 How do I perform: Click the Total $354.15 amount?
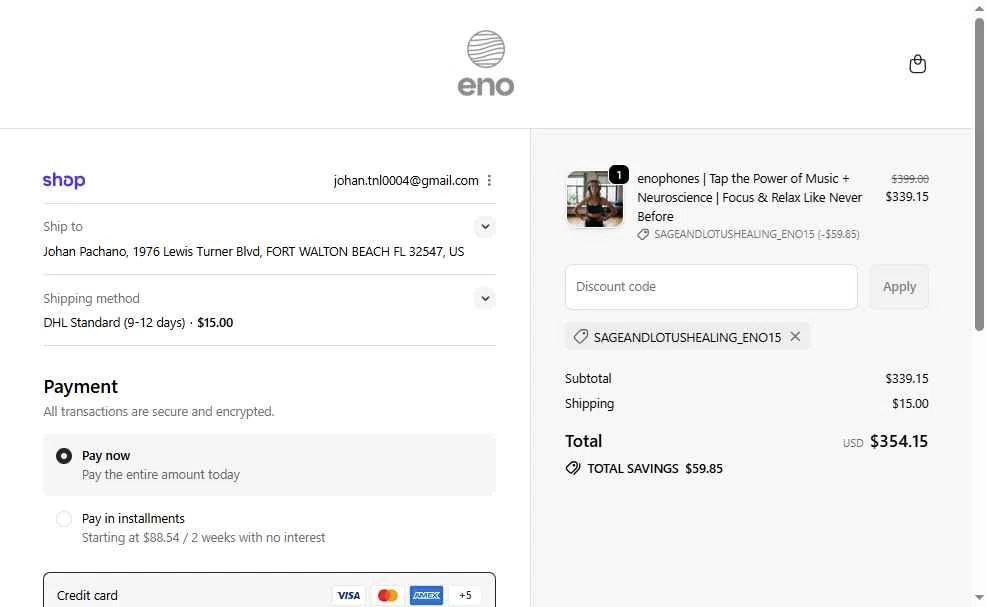(899, 441)
